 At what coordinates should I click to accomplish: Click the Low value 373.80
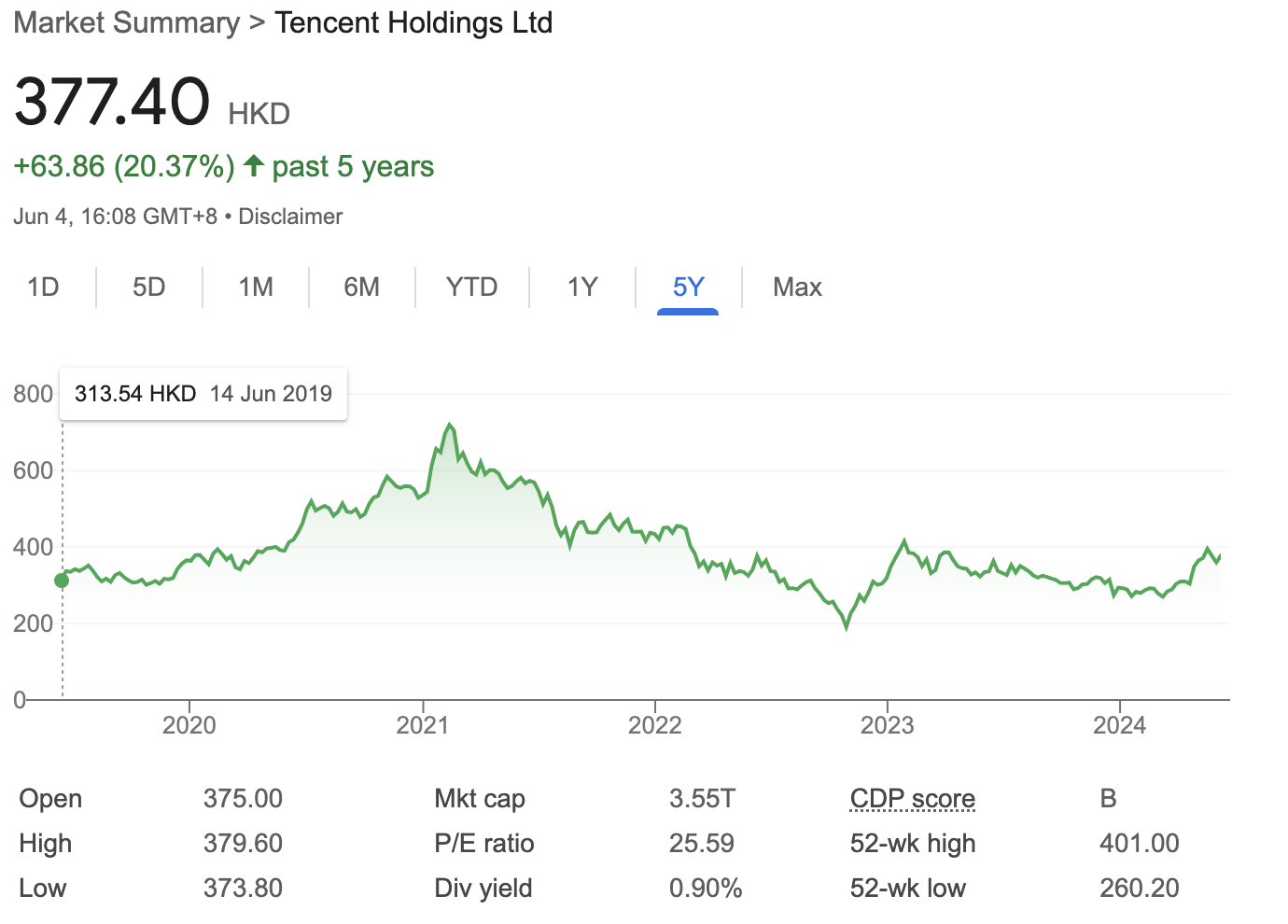(x=243, y=889)
